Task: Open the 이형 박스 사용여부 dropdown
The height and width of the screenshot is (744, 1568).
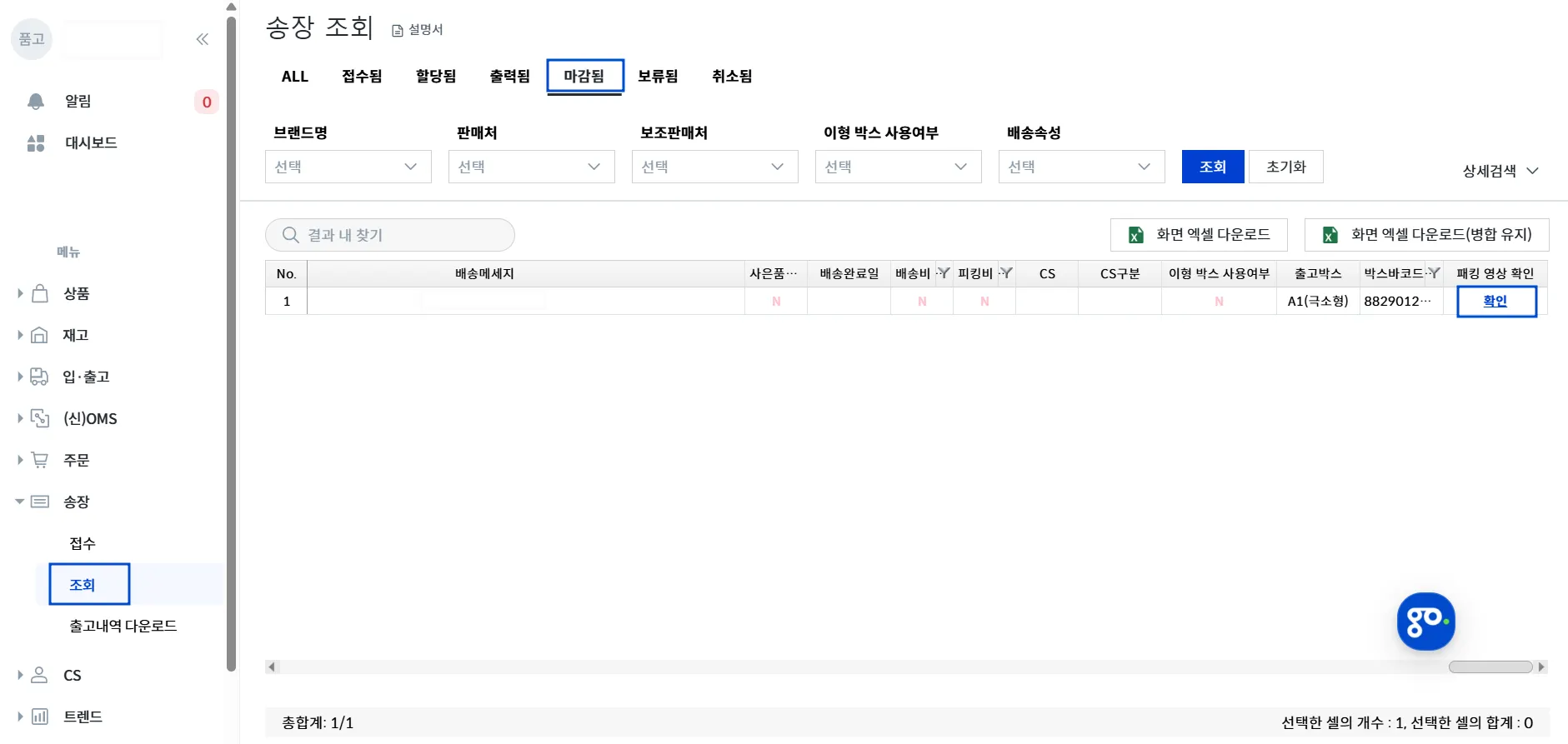Action: [899, 167]
